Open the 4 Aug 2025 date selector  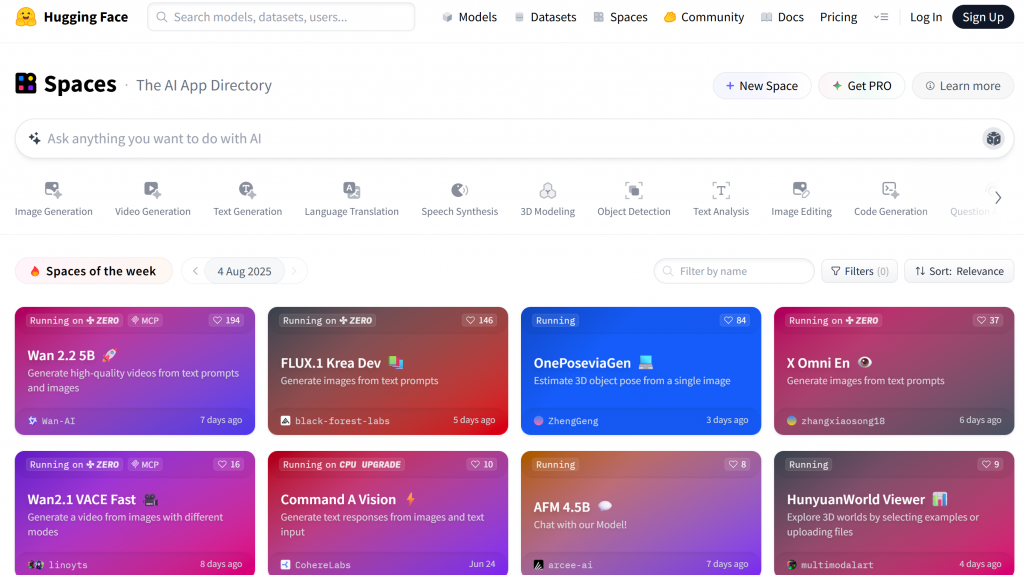[244, 271]
